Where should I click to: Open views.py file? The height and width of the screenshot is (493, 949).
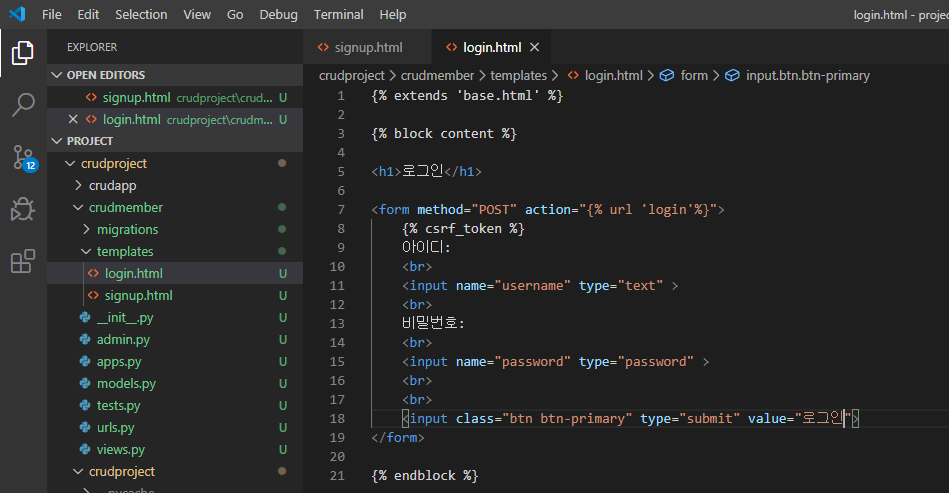coord(175,449)
